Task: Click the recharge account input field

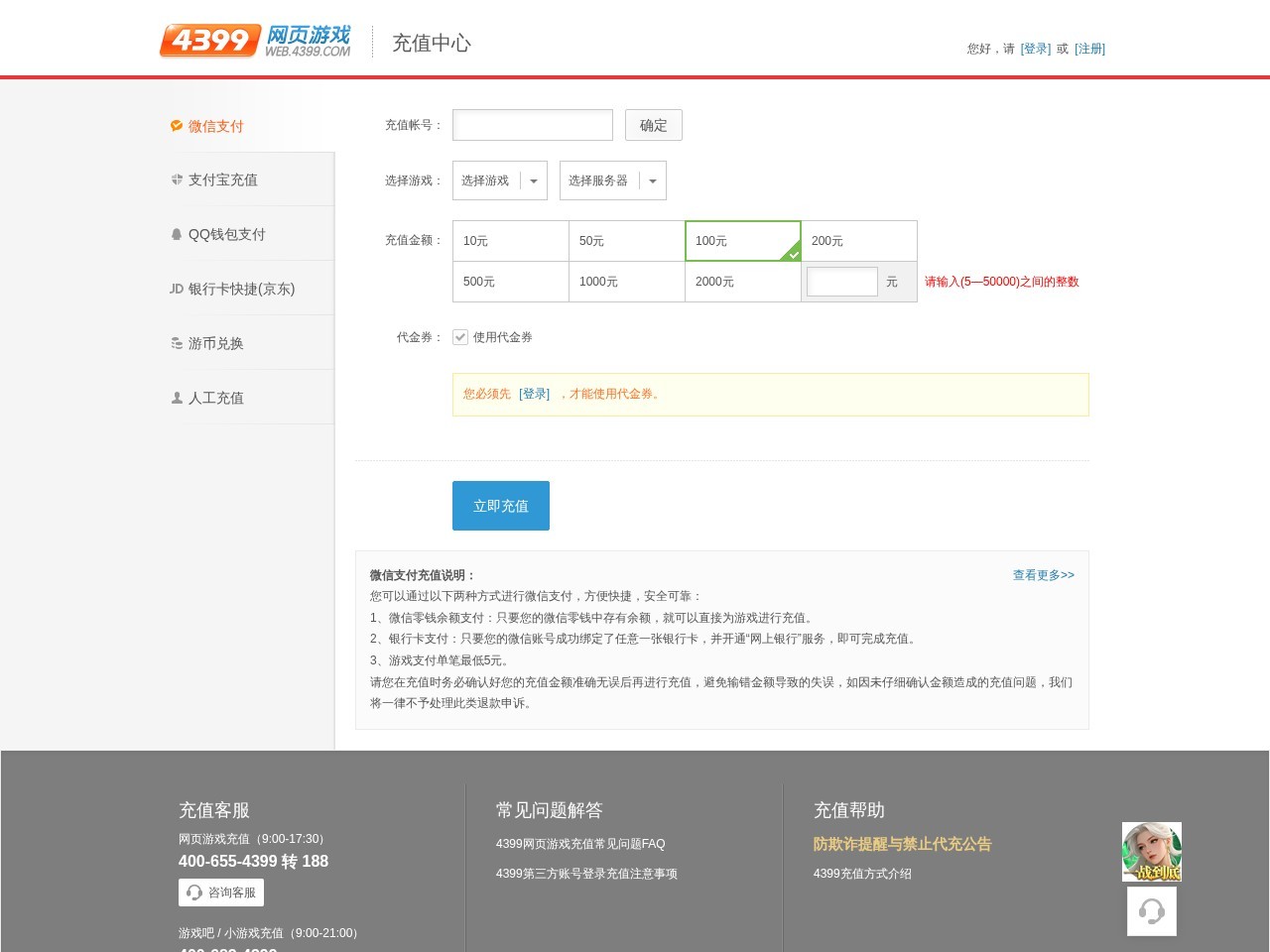Action: pyautogui.click(x=532, y=124)
